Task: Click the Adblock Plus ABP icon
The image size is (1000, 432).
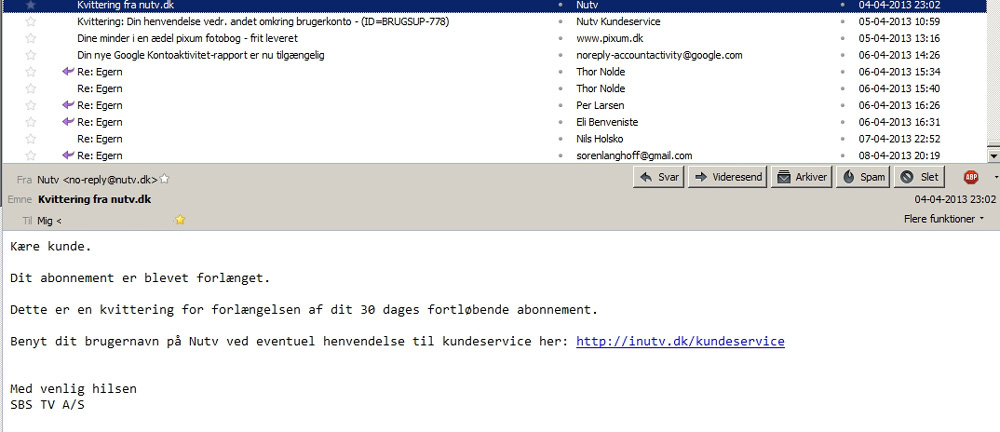Action: click(971, 177)
